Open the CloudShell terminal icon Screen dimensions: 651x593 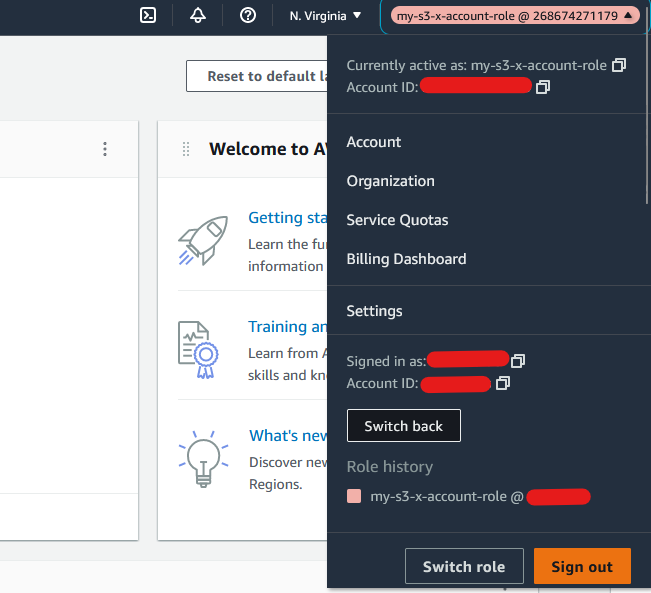tap(147, 15)
